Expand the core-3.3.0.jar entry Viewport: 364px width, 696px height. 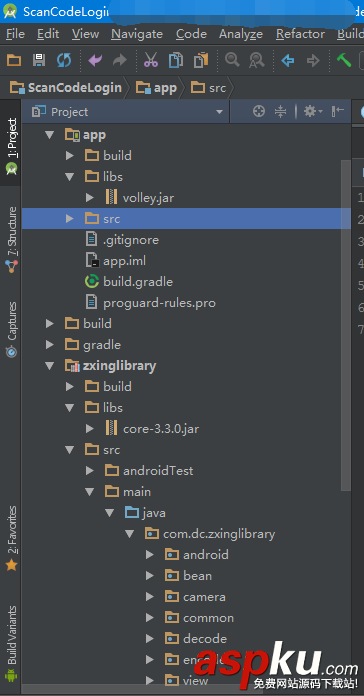coord(89,429)
